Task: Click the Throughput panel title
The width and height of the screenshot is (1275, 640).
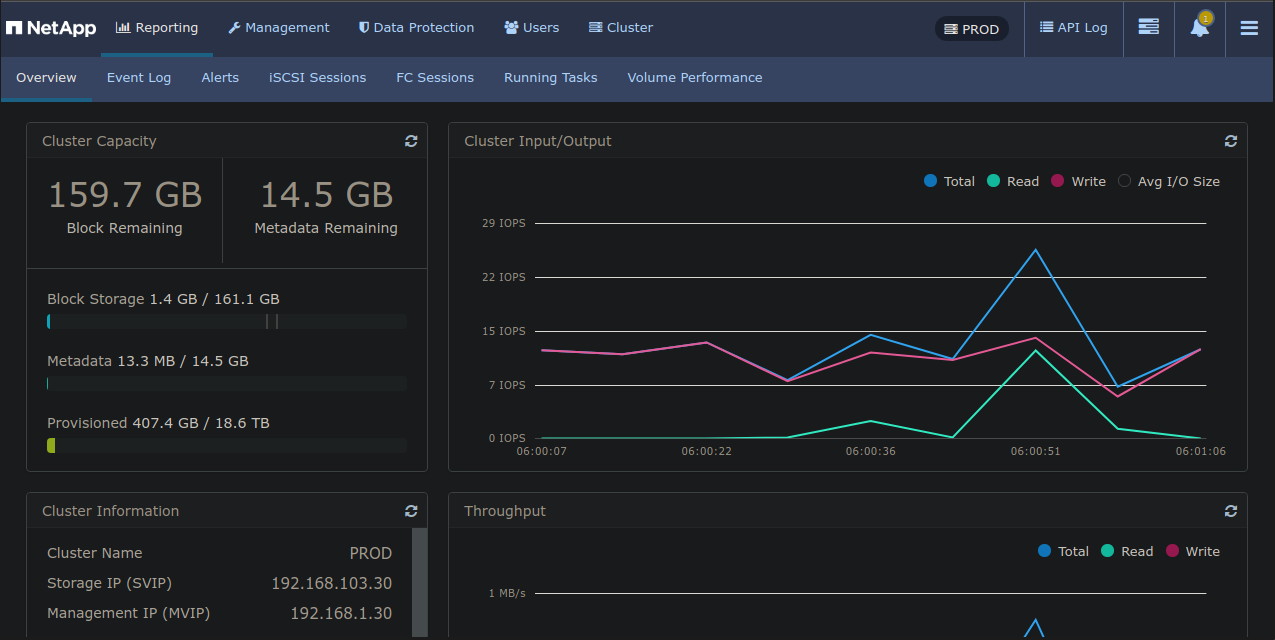Action: coord(505,511)
